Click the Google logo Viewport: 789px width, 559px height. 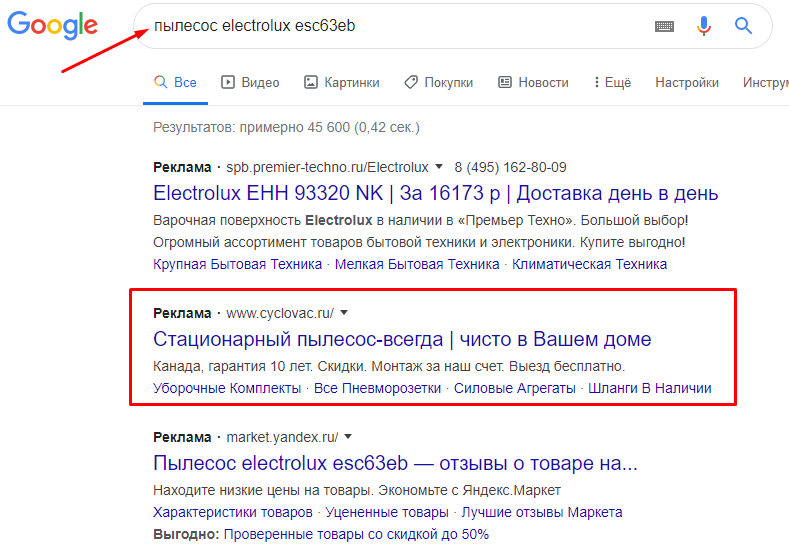[52, 25]
